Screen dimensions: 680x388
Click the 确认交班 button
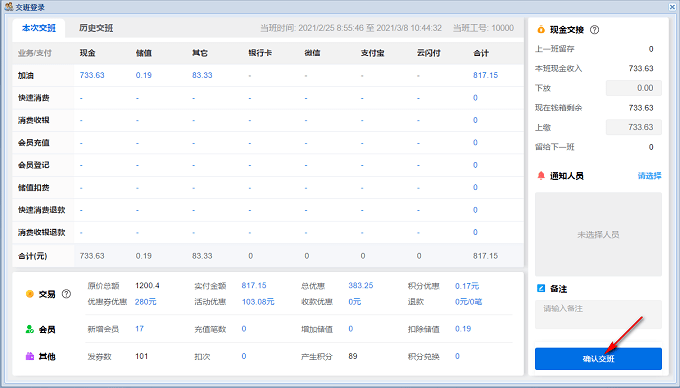click(x=598, y=359)
